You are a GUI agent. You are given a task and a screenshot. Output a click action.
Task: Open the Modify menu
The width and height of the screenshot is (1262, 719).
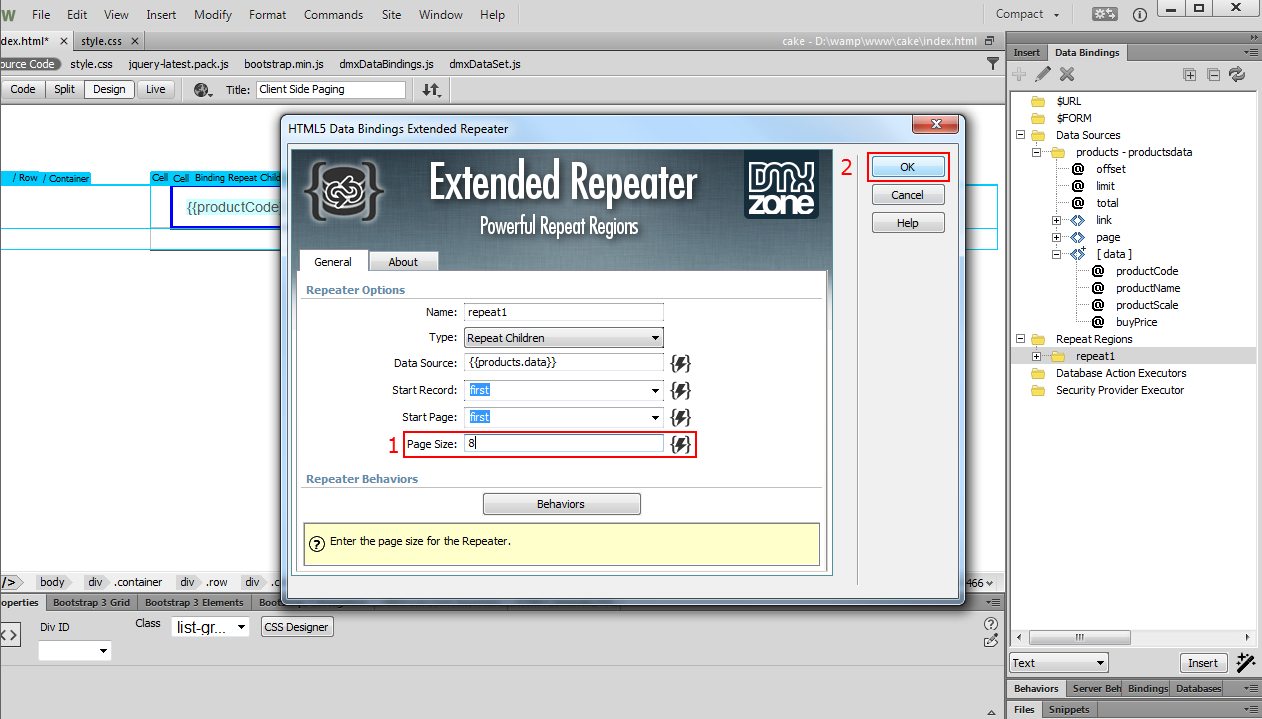point(213,15)
